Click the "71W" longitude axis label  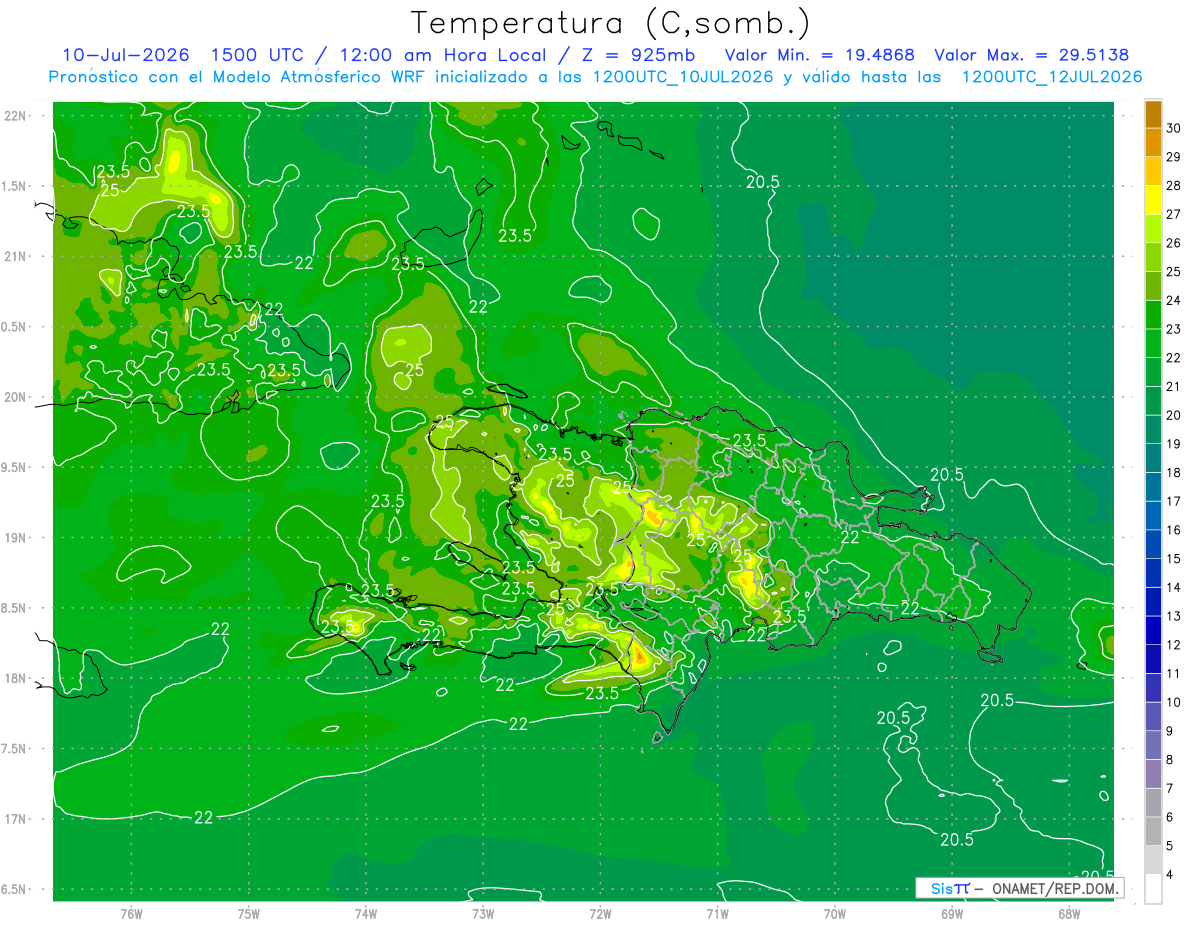(x=718, y=913)
